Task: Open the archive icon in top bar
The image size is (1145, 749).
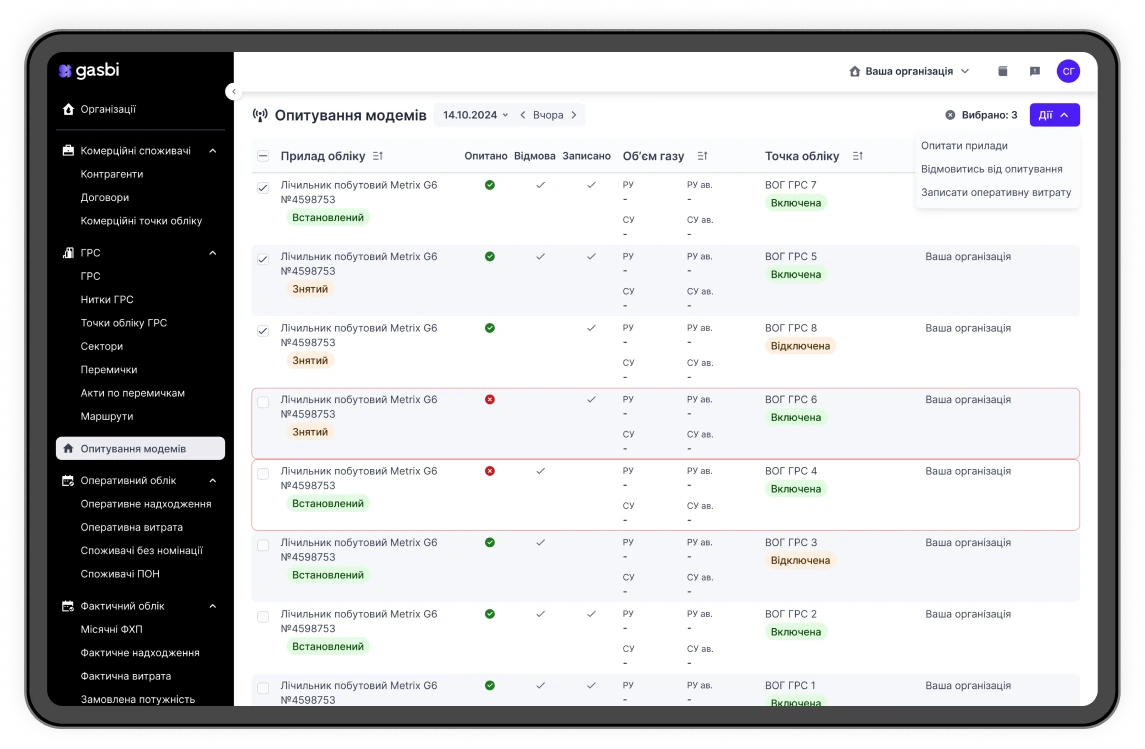Action: coord(1003,71)
